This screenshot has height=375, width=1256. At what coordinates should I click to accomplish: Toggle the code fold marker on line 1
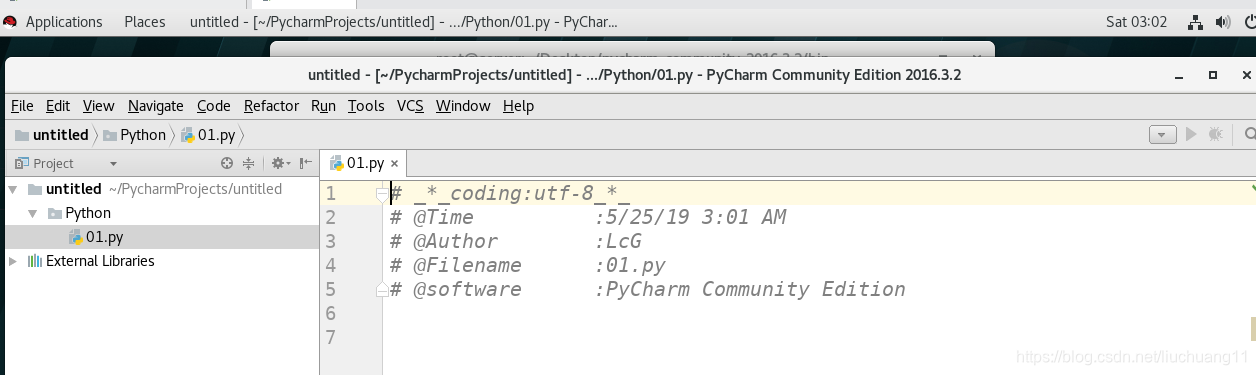pos(382,193)
